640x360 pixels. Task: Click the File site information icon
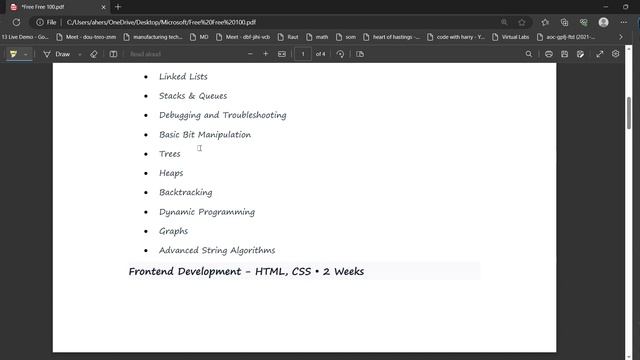click(46, 22)
